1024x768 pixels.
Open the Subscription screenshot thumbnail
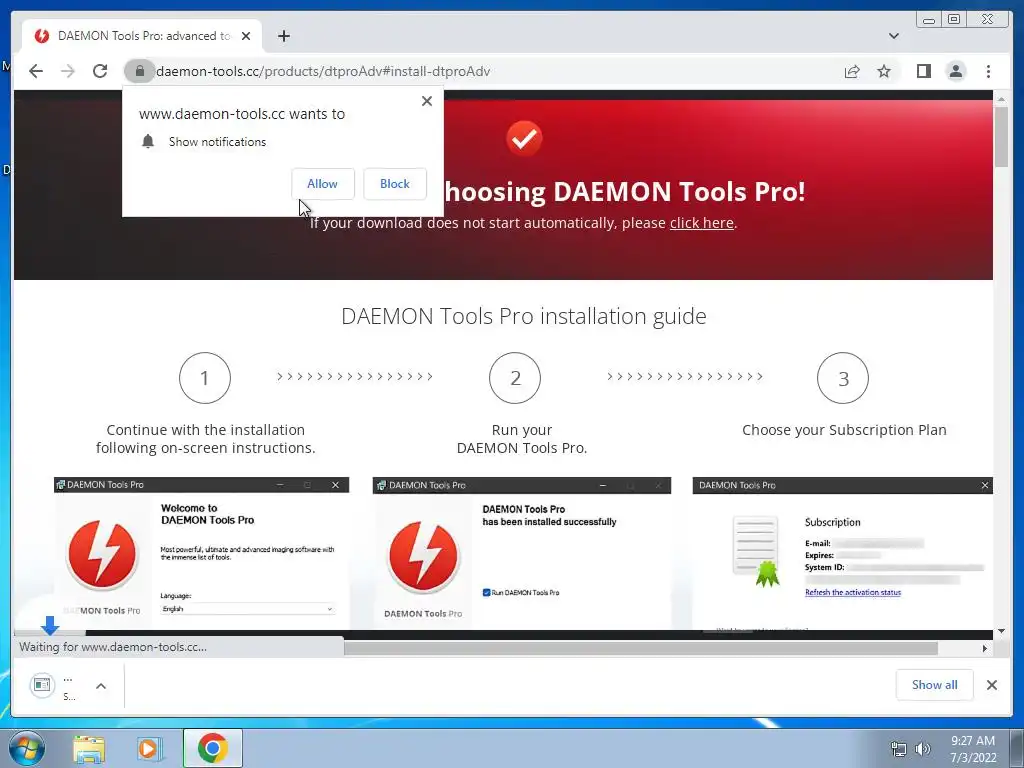coord(842,553)
